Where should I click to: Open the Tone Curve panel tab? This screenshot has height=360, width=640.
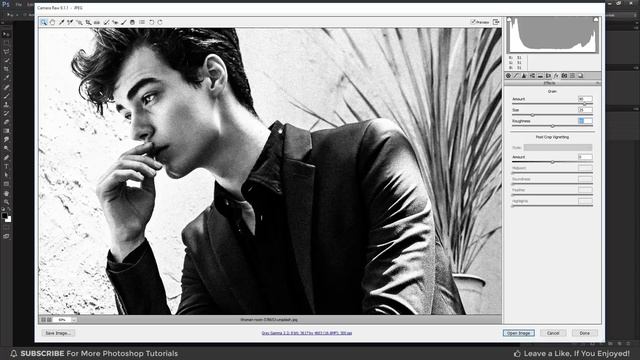point(516,76)
